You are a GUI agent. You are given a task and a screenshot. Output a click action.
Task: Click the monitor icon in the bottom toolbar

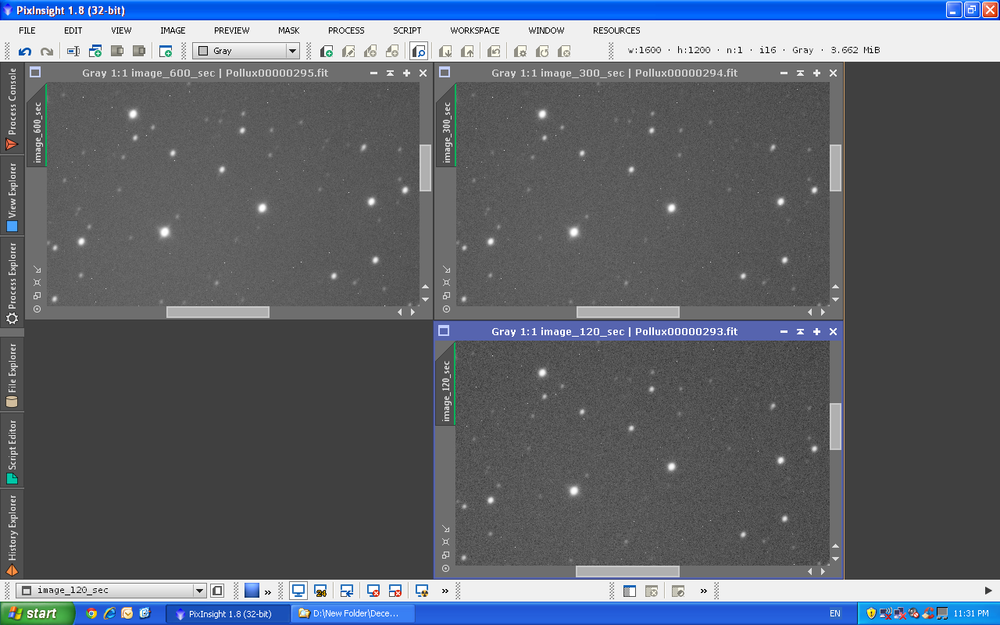298,591
